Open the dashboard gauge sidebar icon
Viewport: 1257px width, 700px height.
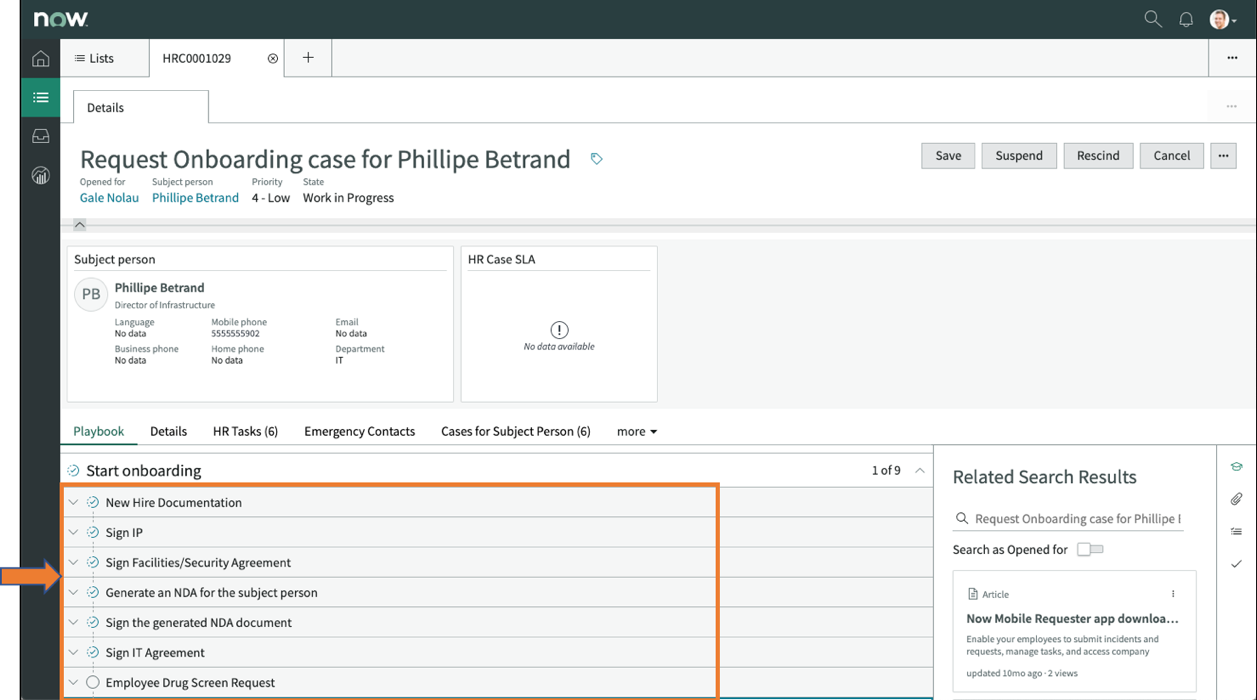pos(40,175)
